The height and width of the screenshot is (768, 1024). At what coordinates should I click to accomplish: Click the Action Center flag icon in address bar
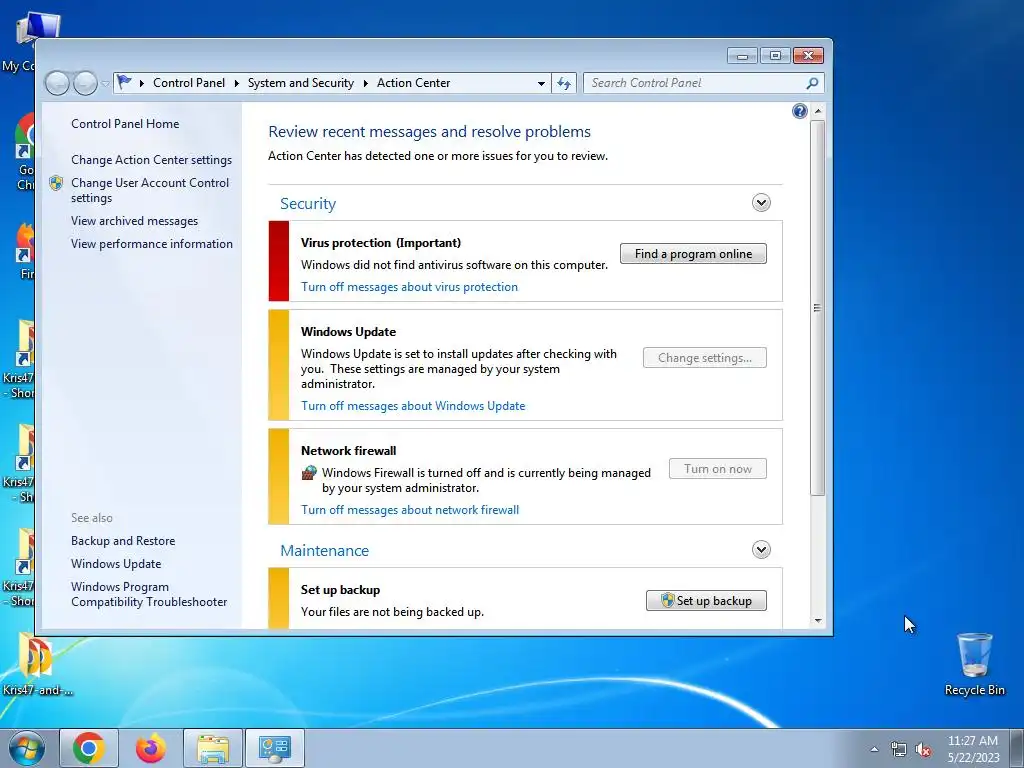point(124,82)
